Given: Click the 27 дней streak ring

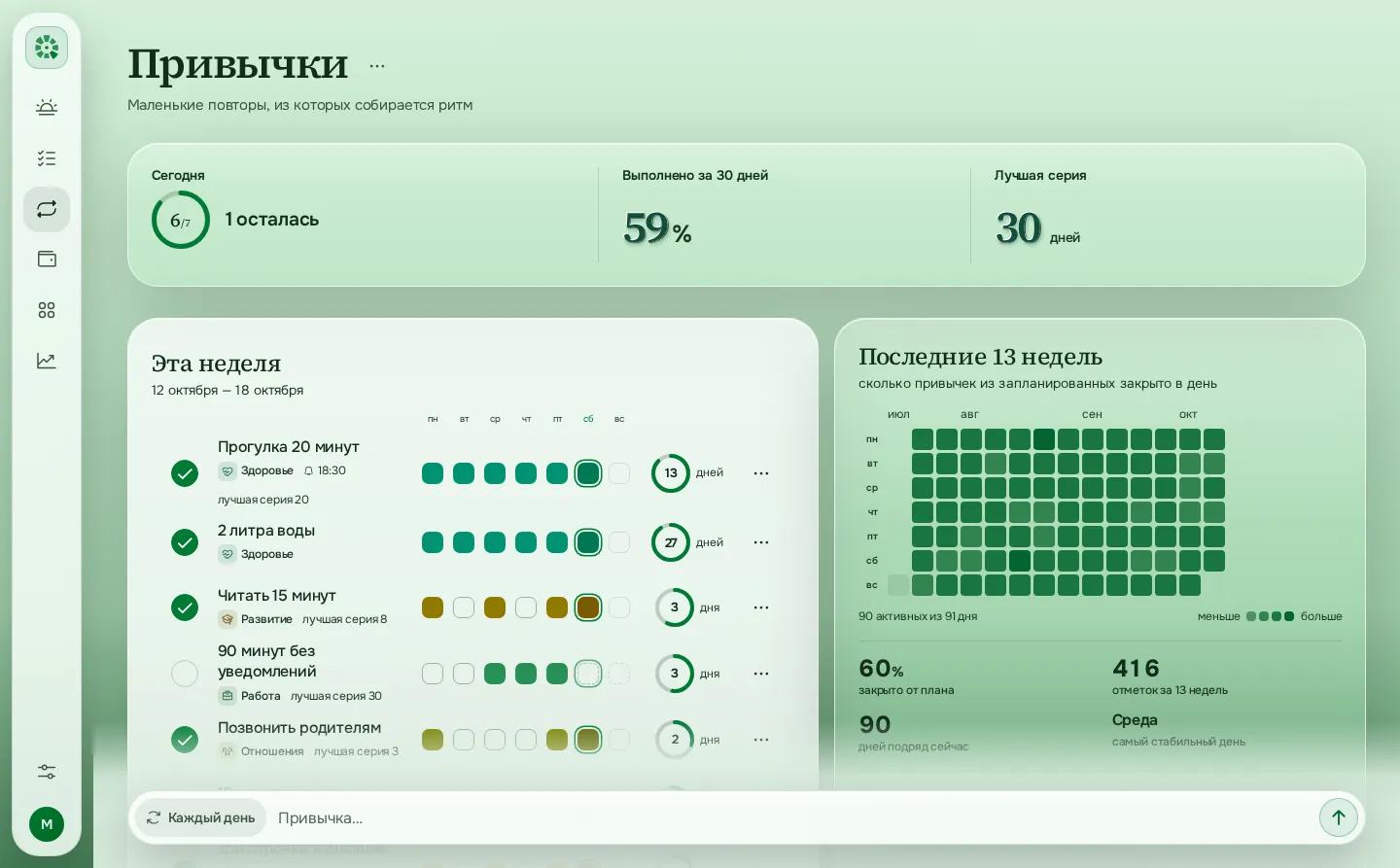Looking at the screenshot, I should click(671, 542).
